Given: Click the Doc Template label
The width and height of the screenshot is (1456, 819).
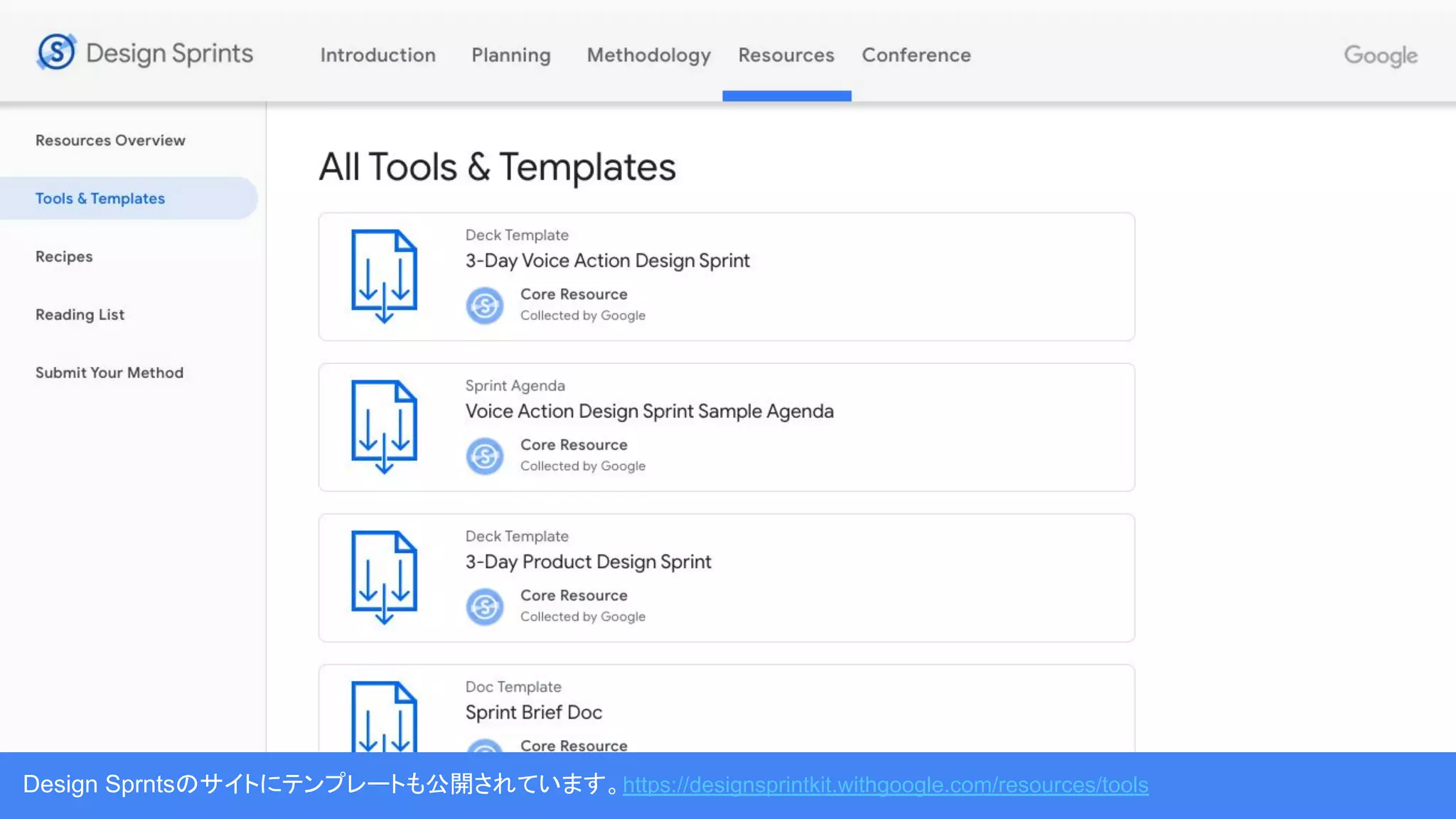Looking at the screenshot, I should (x=513, y=687).
